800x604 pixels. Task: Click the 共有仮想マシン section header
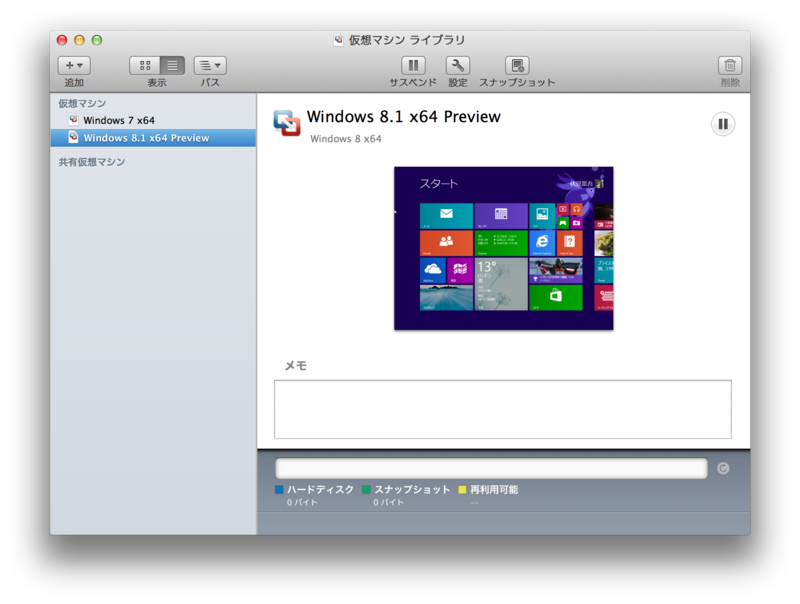point(92,162)
